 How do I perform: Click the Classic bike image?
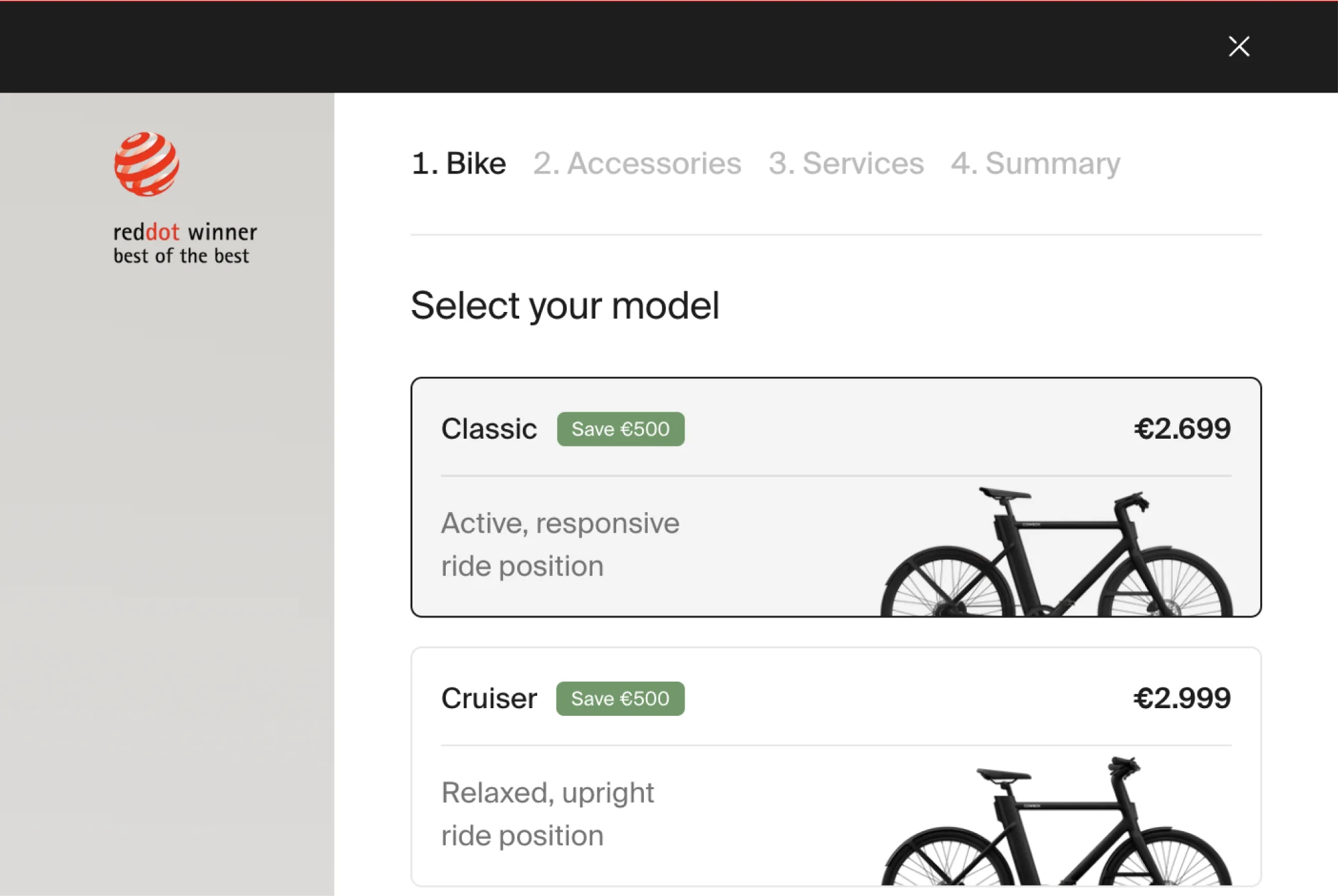1056,552
